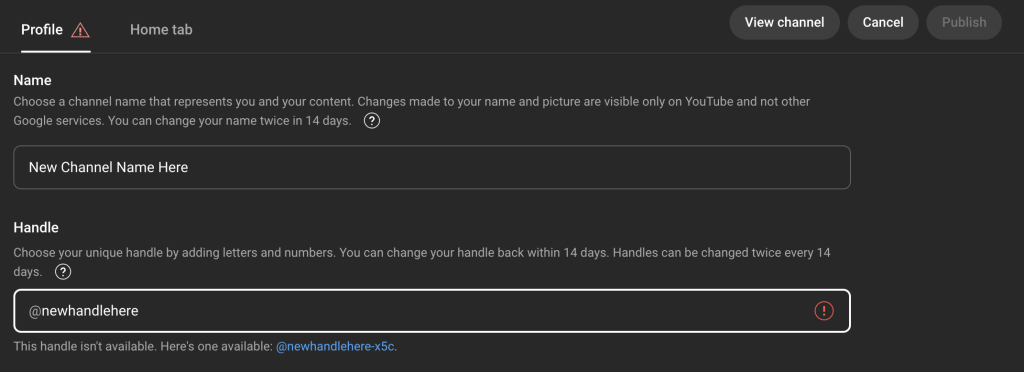Click the Handle section heading
Image resolution: width=1024 pixels, height=372 pixels.
coord(36,228)
